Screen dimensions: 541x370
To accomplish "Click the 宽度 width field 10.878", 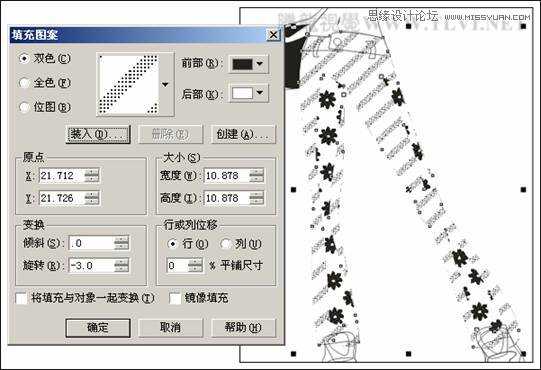I will (226, 176).
